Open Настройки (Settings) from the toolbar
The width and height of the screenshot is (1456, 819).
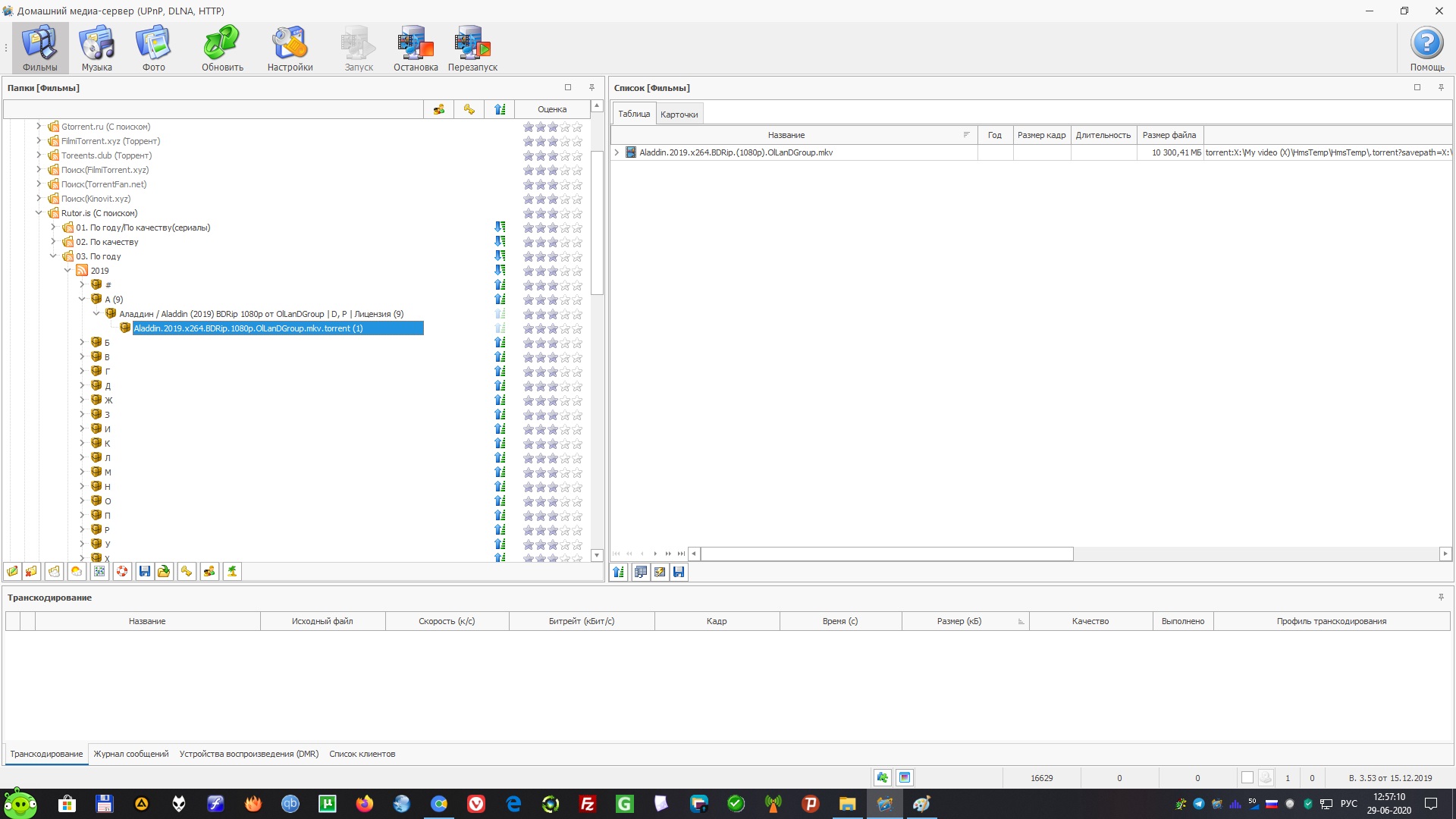tap(290, 48)
